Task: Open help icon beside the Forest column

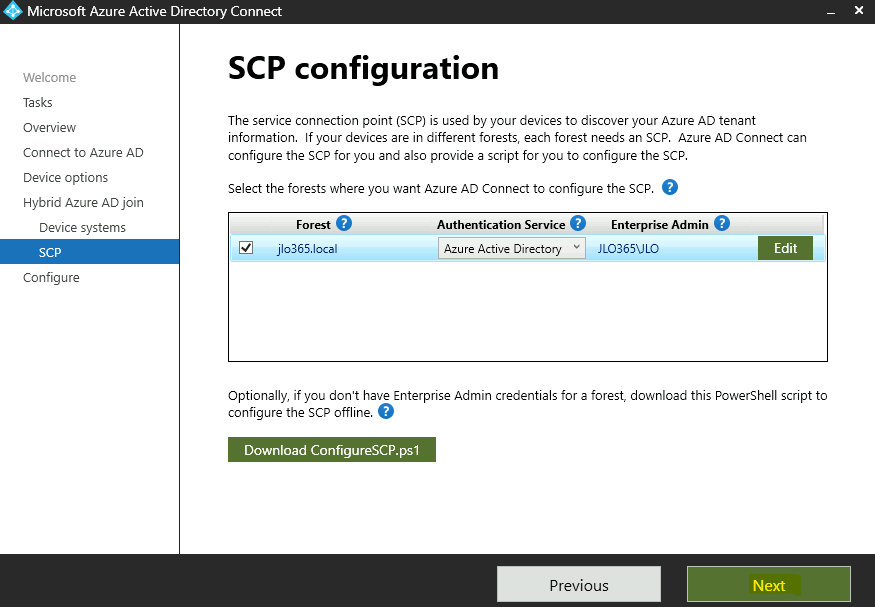Action: pos(344,224)
